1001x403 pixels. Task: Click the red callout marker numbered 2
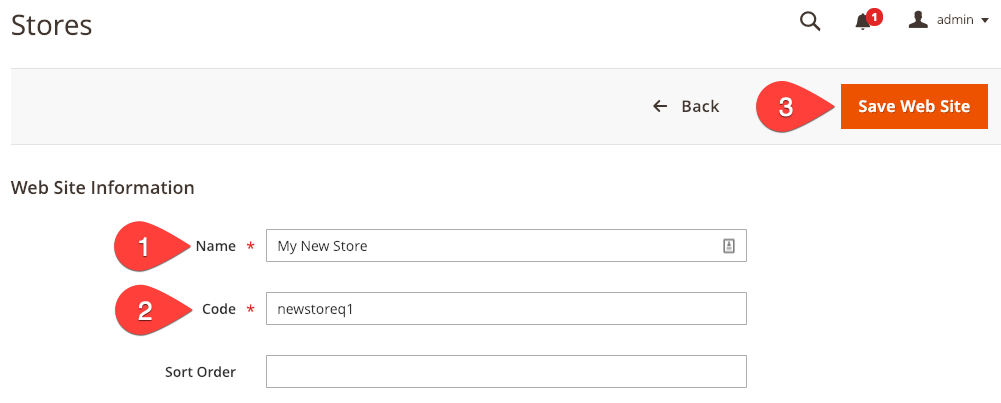click(145, 310)
